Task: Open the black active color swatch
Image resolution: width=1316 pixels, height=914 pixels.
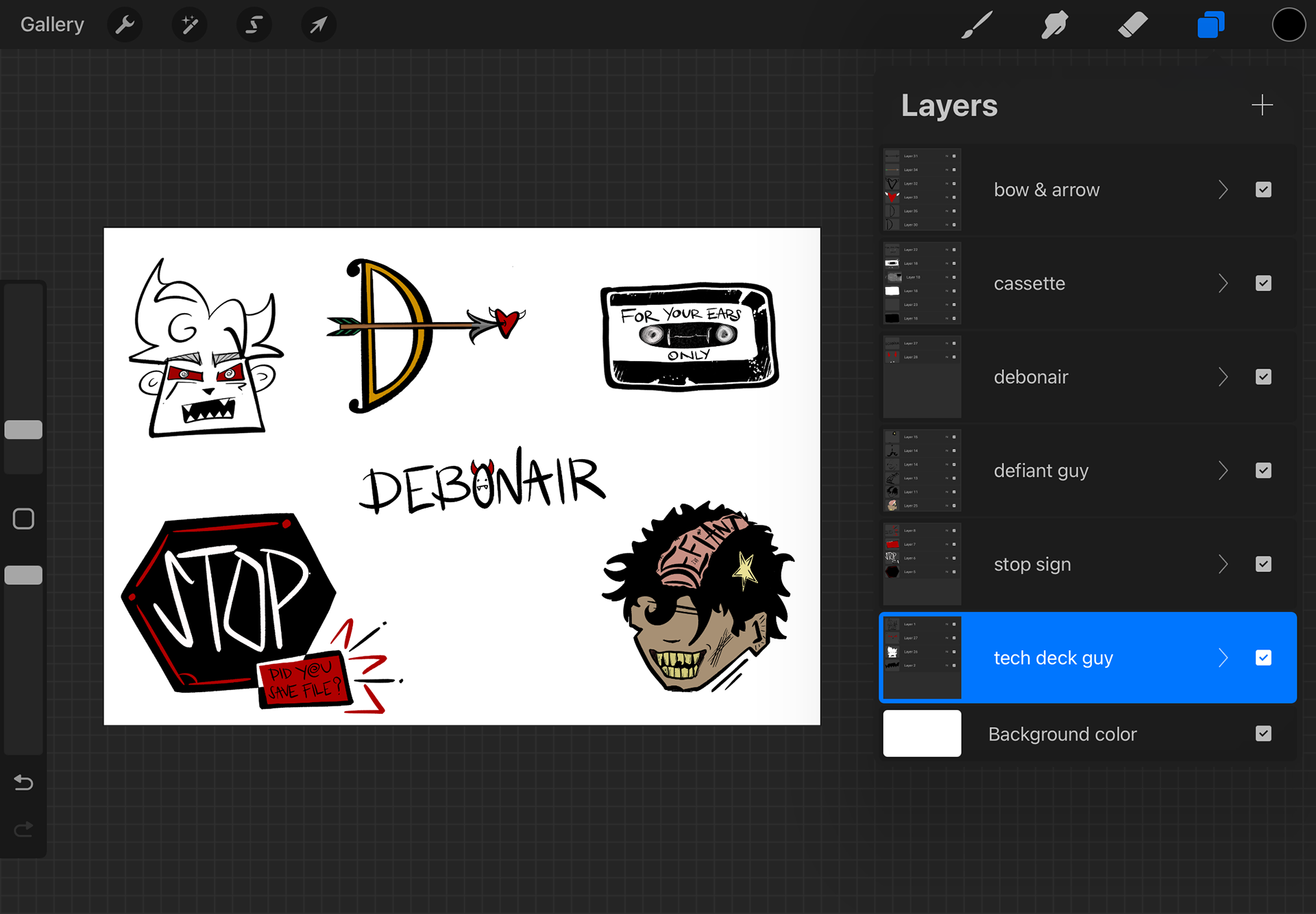Action: pos(1289,25)
